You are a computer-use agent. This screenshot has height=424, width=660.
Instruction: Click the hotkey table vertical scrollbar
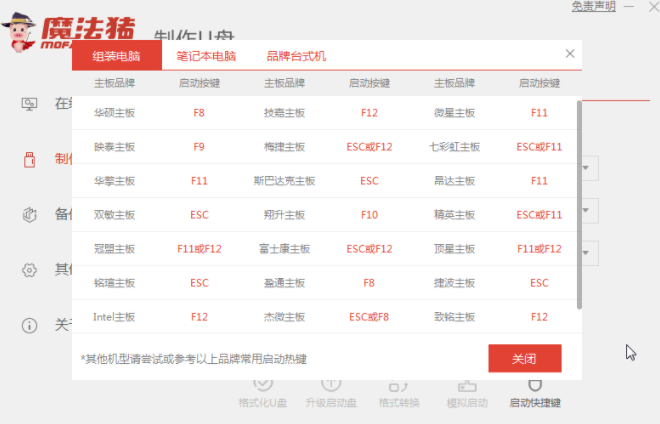coord(580,200)
